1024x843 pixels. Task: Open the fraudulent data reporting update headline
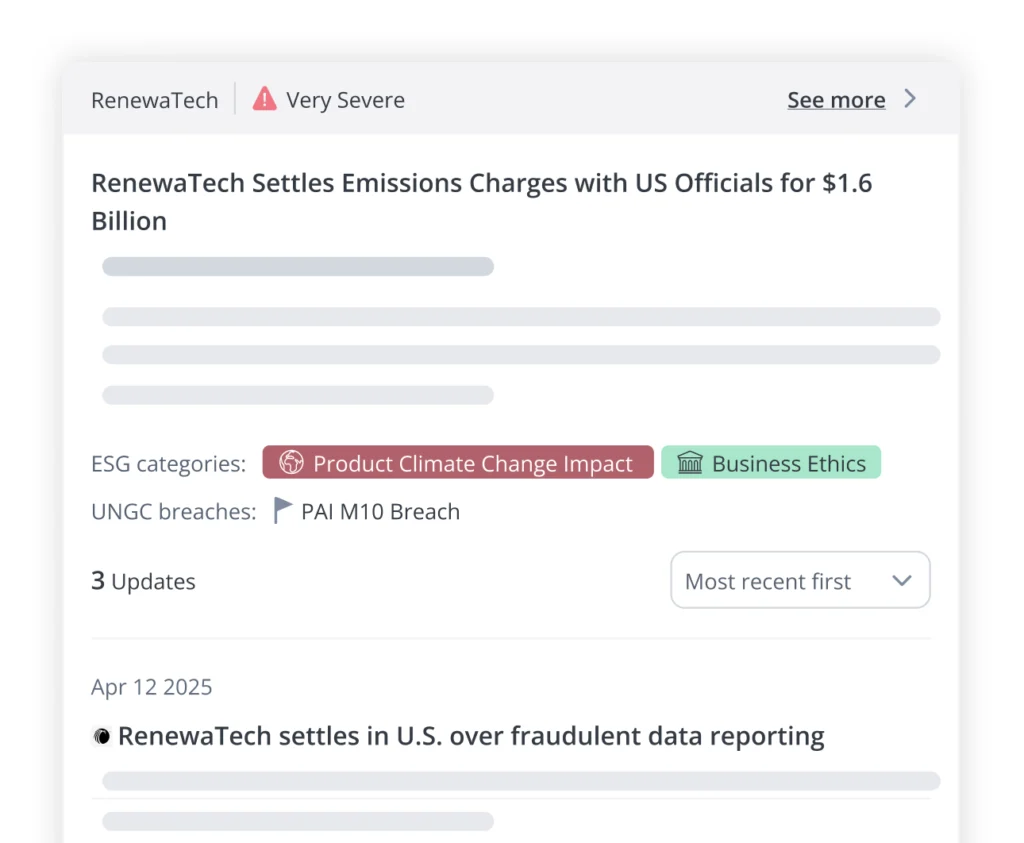pos(471,736)
